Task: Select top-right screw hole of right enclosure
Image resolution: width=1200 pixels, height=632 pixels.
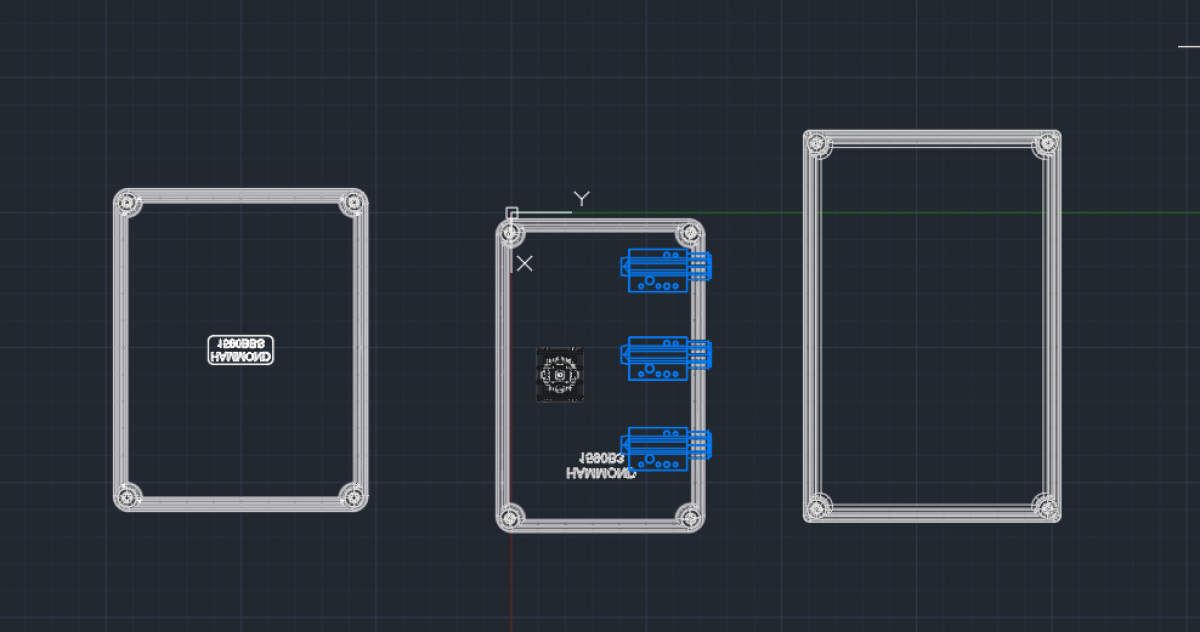Action: [1045, 144]
